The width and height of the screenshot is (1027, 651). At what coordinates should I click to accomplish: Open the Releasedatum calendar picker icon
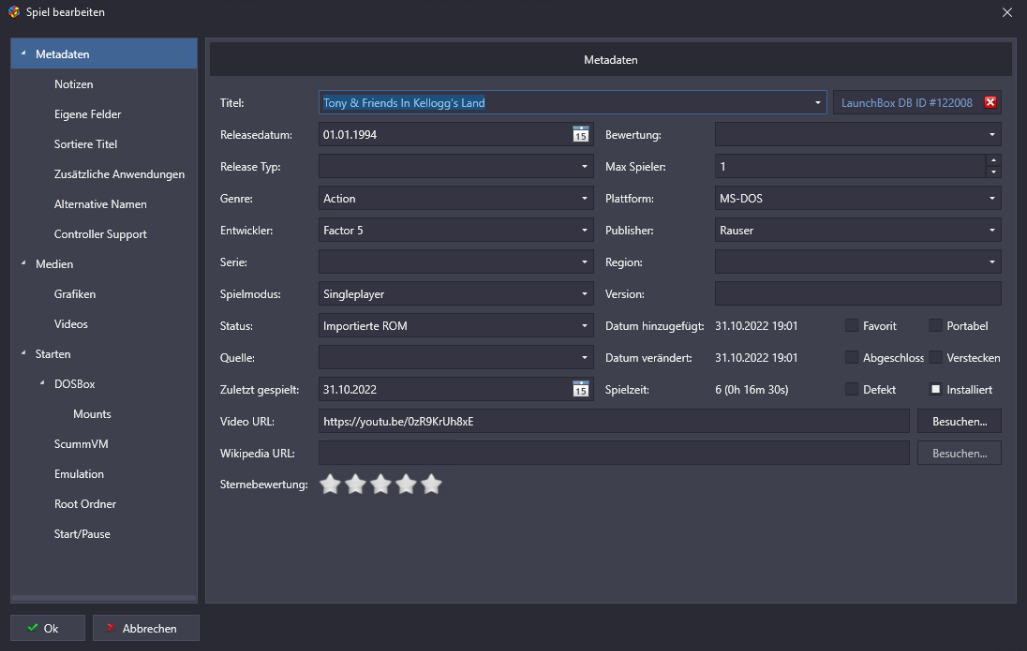(581, 134)
